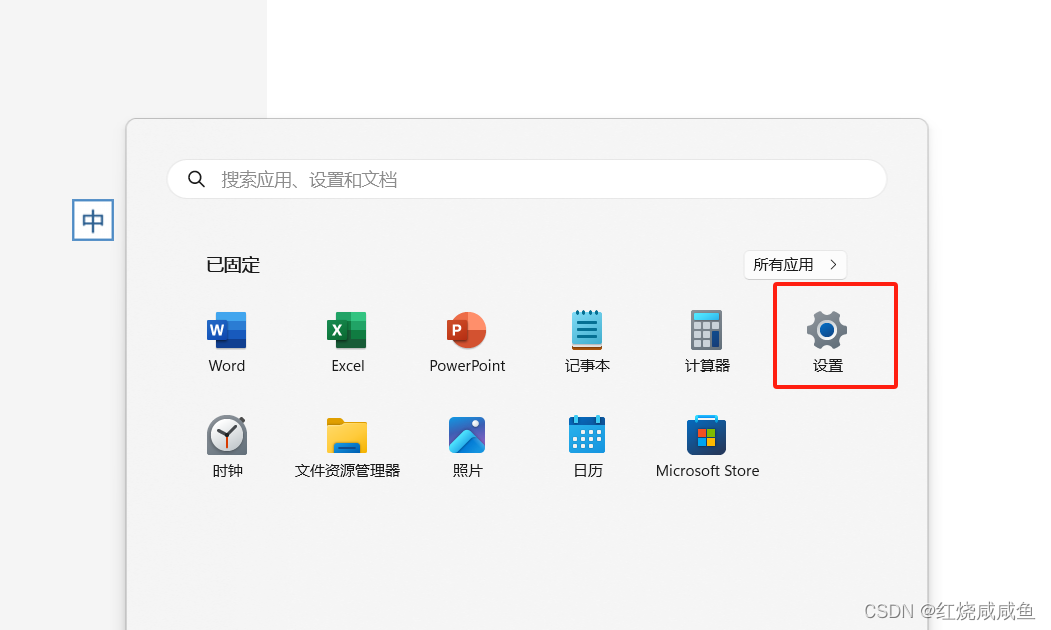
Task: Focus the 搜索应用、设置和文档 search box
Action: click(x=527, y=179)
